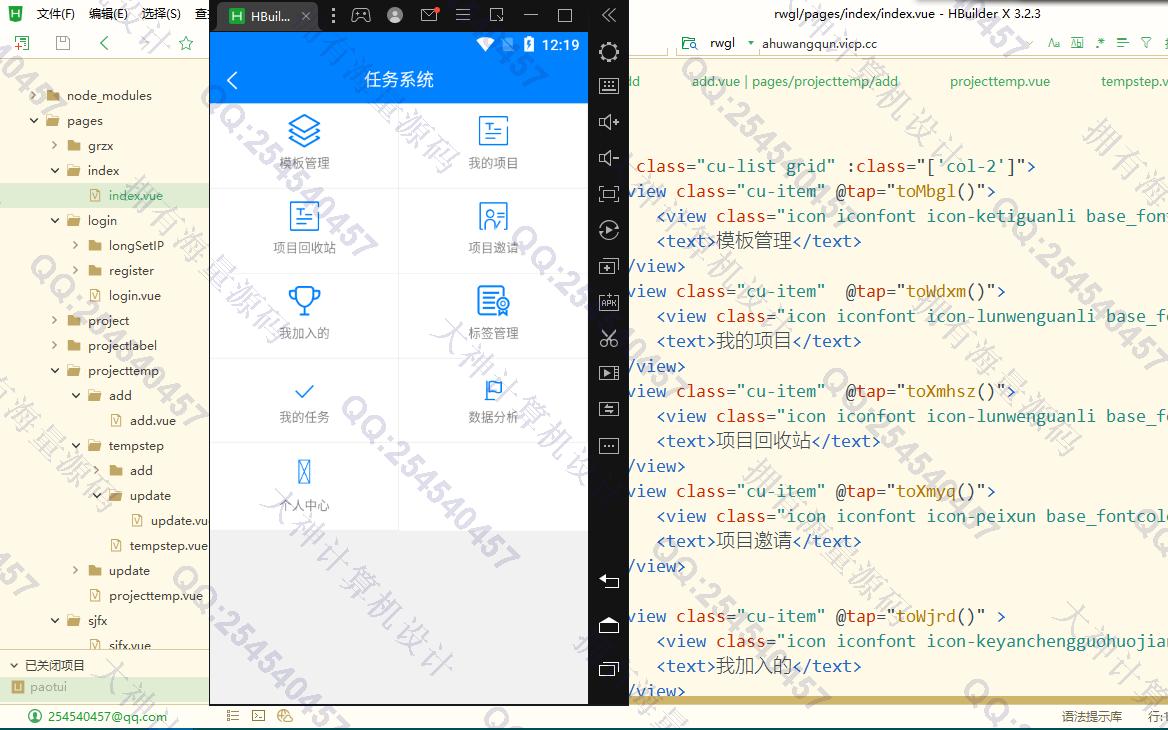Open the 编辑(E) menu

[x=108, y=13]
